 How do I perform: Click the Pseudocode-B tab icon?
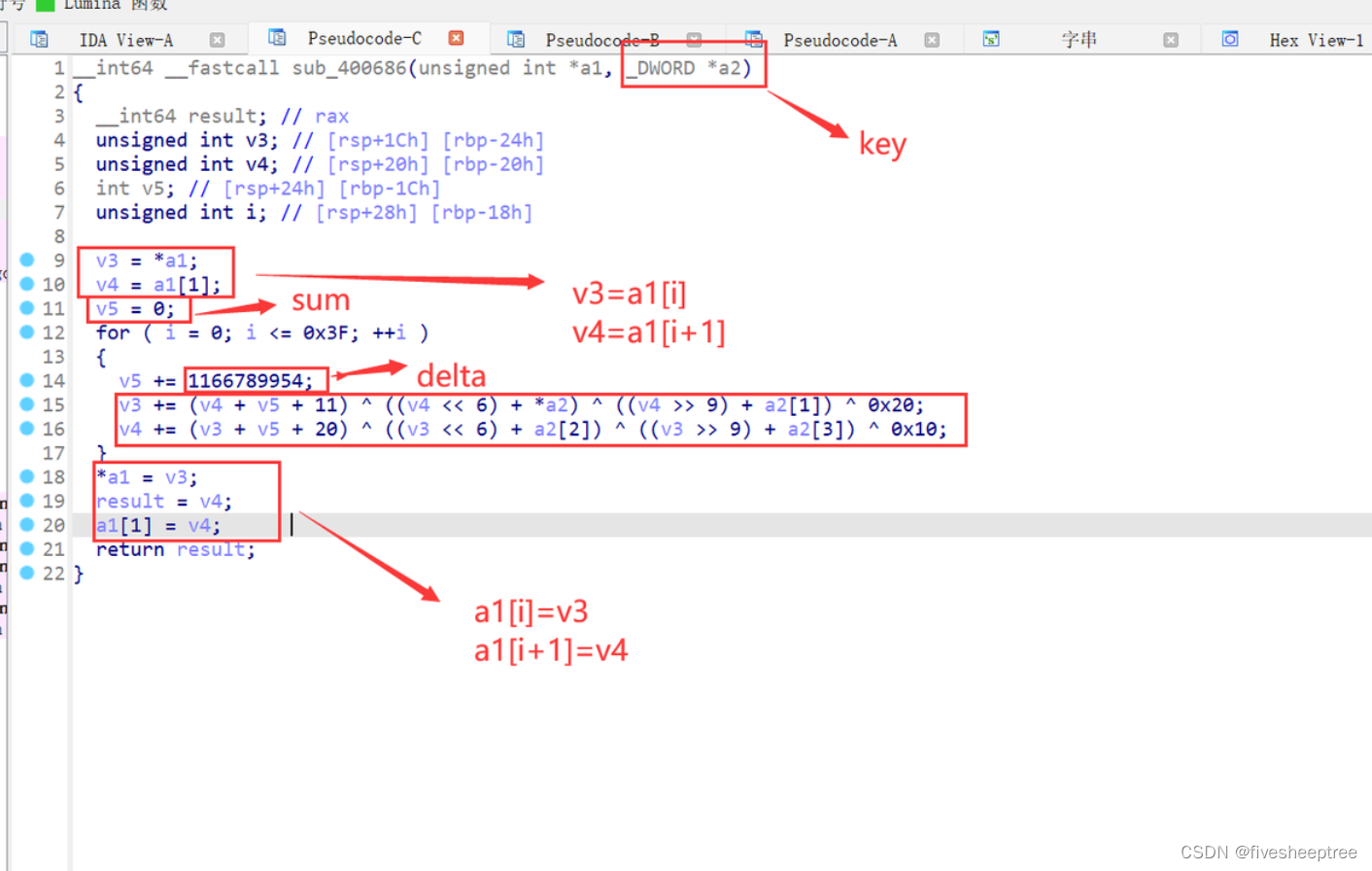[x=518, y=39]
